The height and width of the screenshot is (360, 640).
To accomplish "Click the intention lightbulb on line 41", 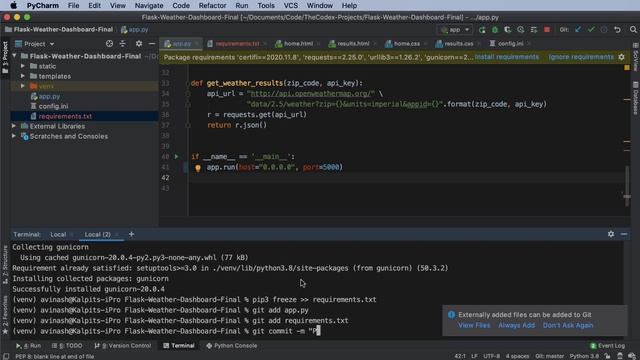I will [198, 168].
